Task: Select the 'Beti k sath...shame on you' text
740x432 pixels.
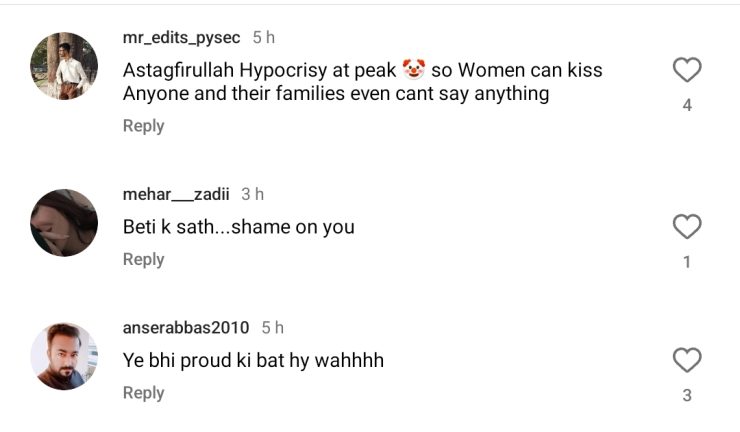Action: (239, 227)
